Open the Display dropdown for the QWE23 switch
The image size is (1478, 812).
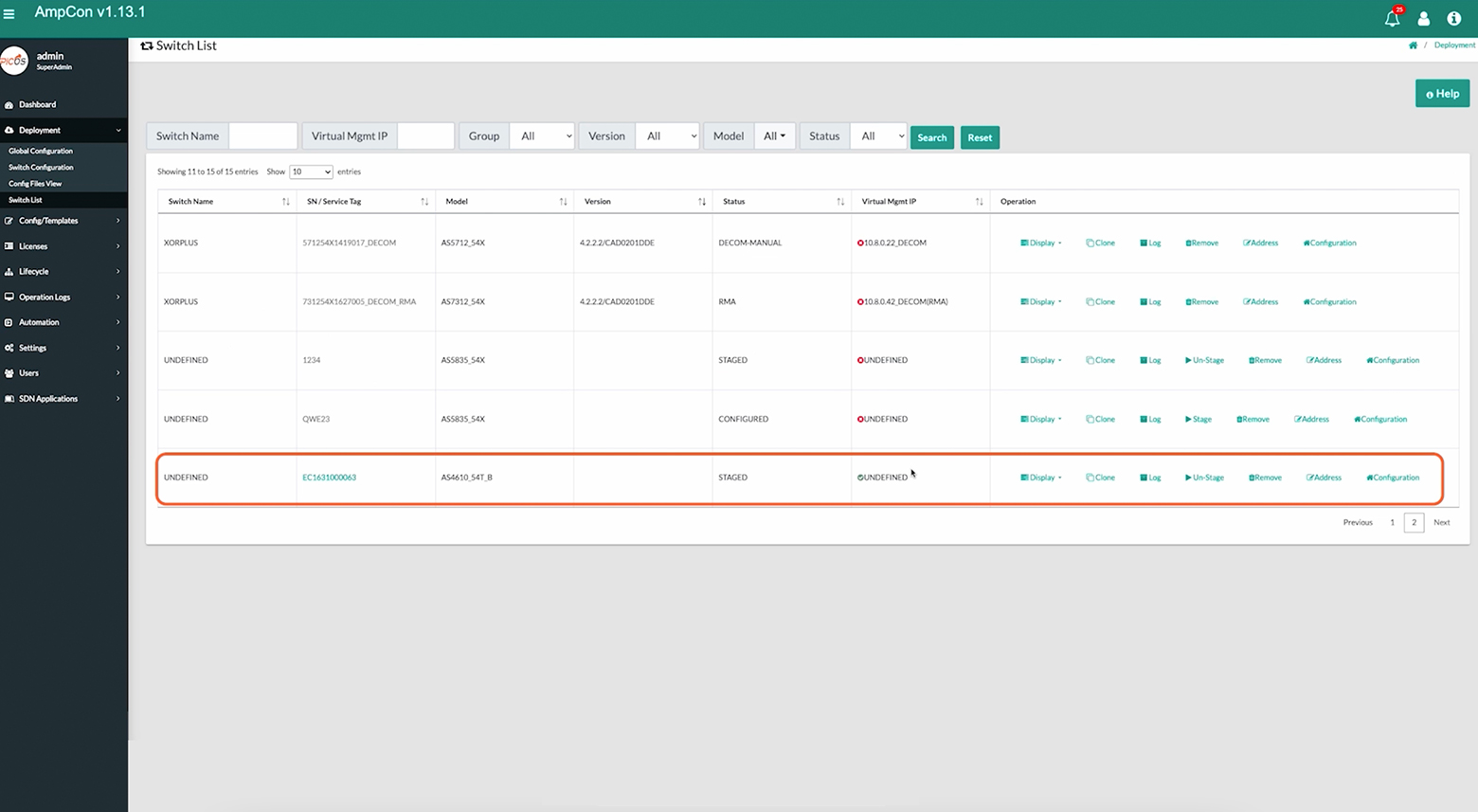pos(1040,419)
